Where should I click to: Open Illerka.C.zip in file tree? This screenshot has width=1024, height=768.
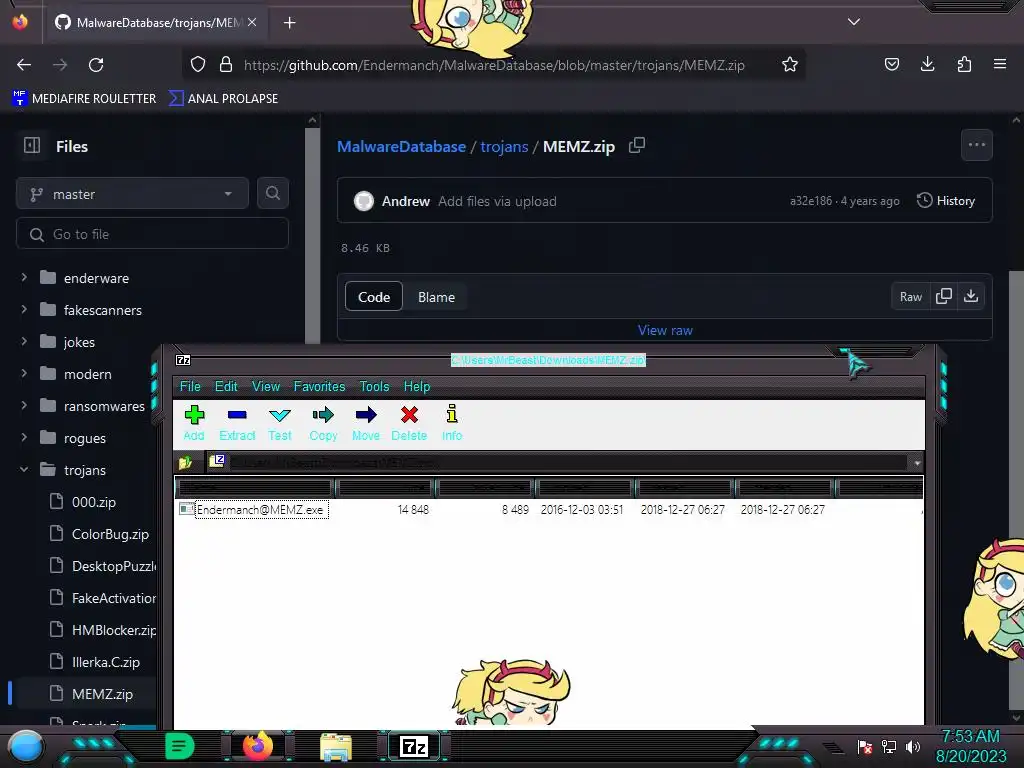(106, 662)
